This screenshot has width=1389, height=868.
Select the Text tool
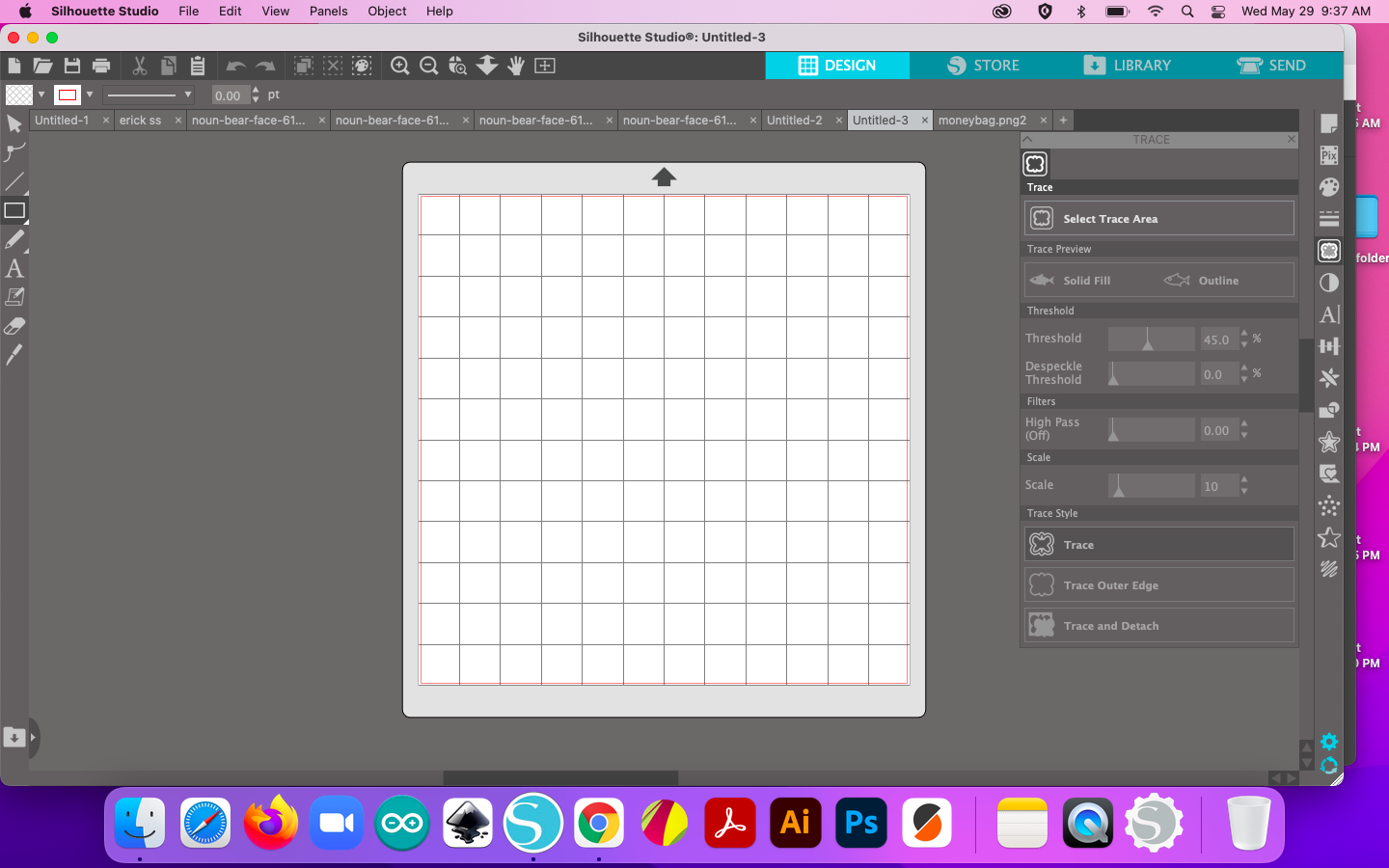point(14,268)
